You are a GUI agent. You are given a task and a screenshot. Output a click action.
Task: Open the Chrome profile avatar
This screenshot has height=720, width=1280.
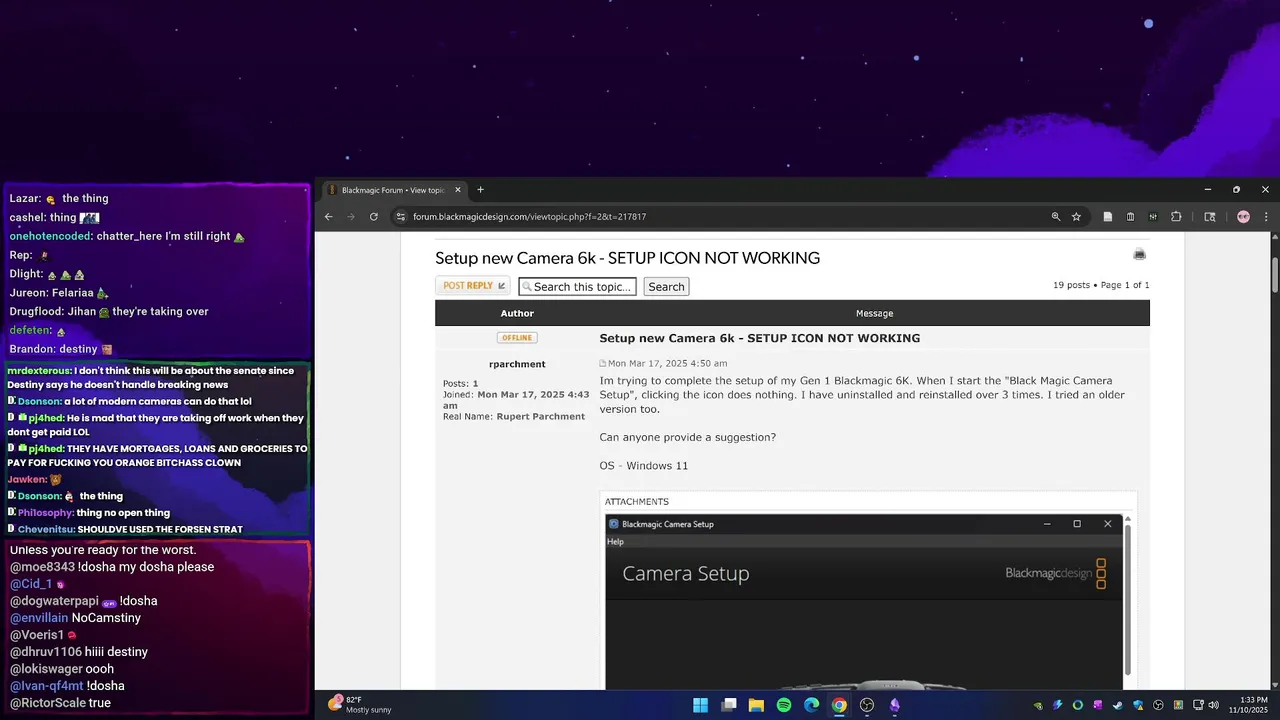coord(1243,216)
